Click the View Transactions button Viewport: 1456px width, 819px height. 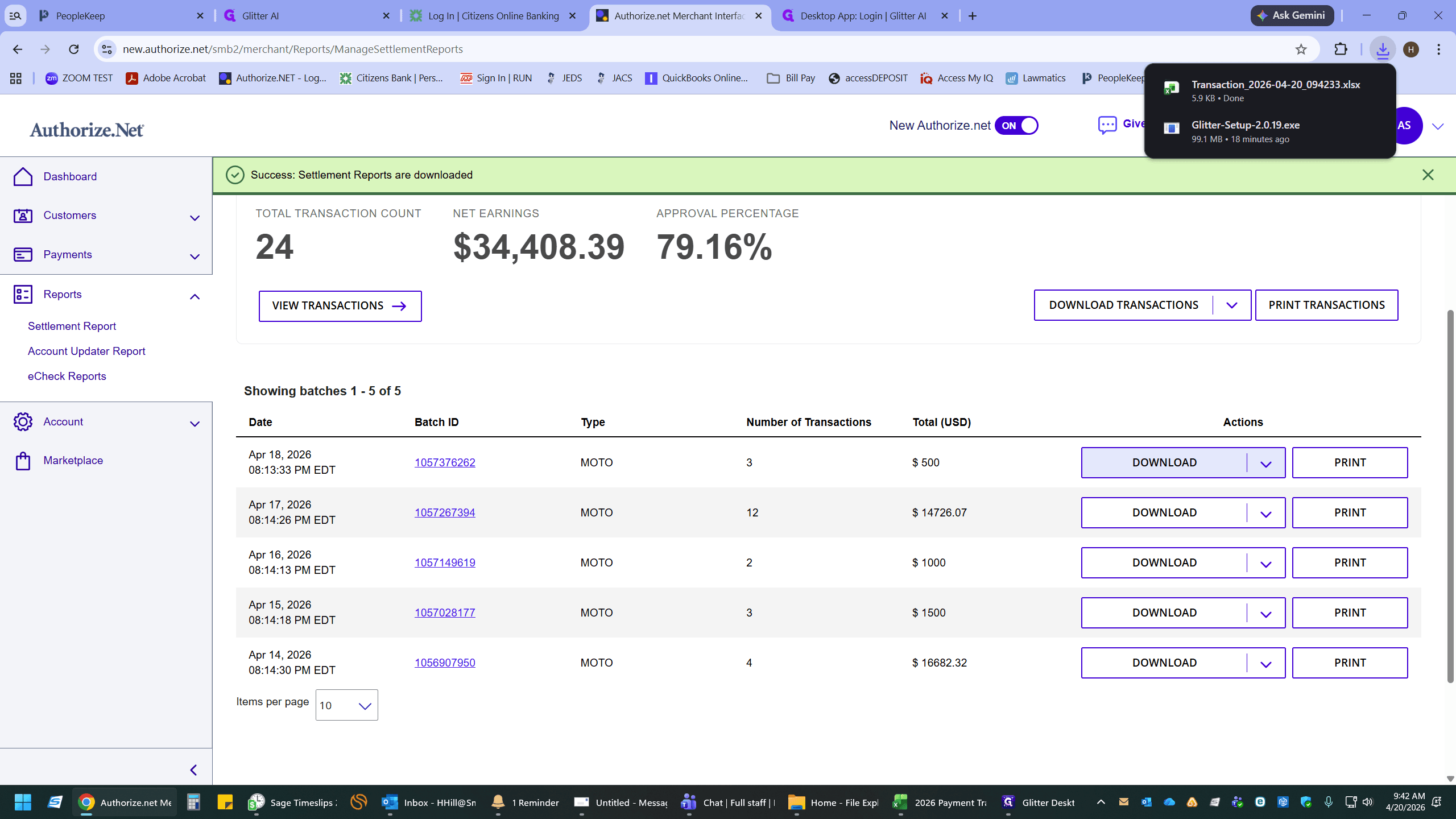(340, 306)
